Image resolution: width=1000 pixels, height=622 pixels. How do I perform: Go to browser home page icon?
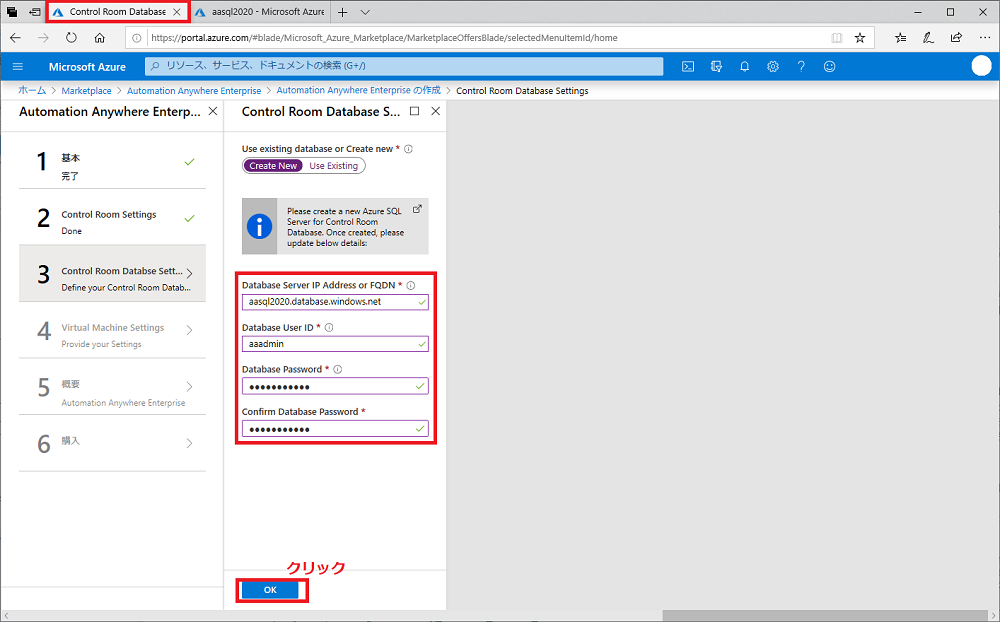pyautogui.click(x=99, y=38)
